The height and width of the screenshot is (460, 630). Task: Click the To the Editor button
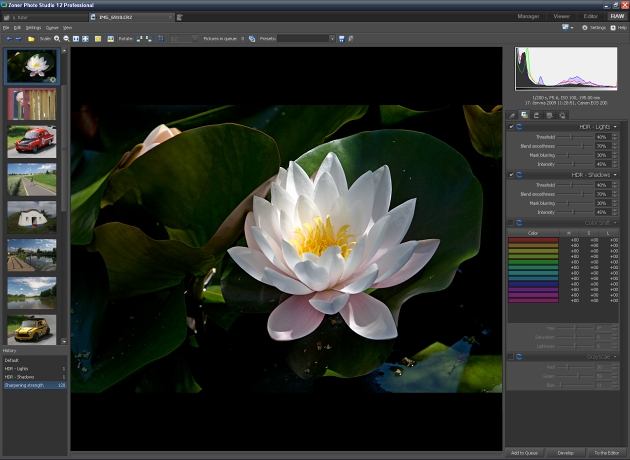[x=607, y=453]
